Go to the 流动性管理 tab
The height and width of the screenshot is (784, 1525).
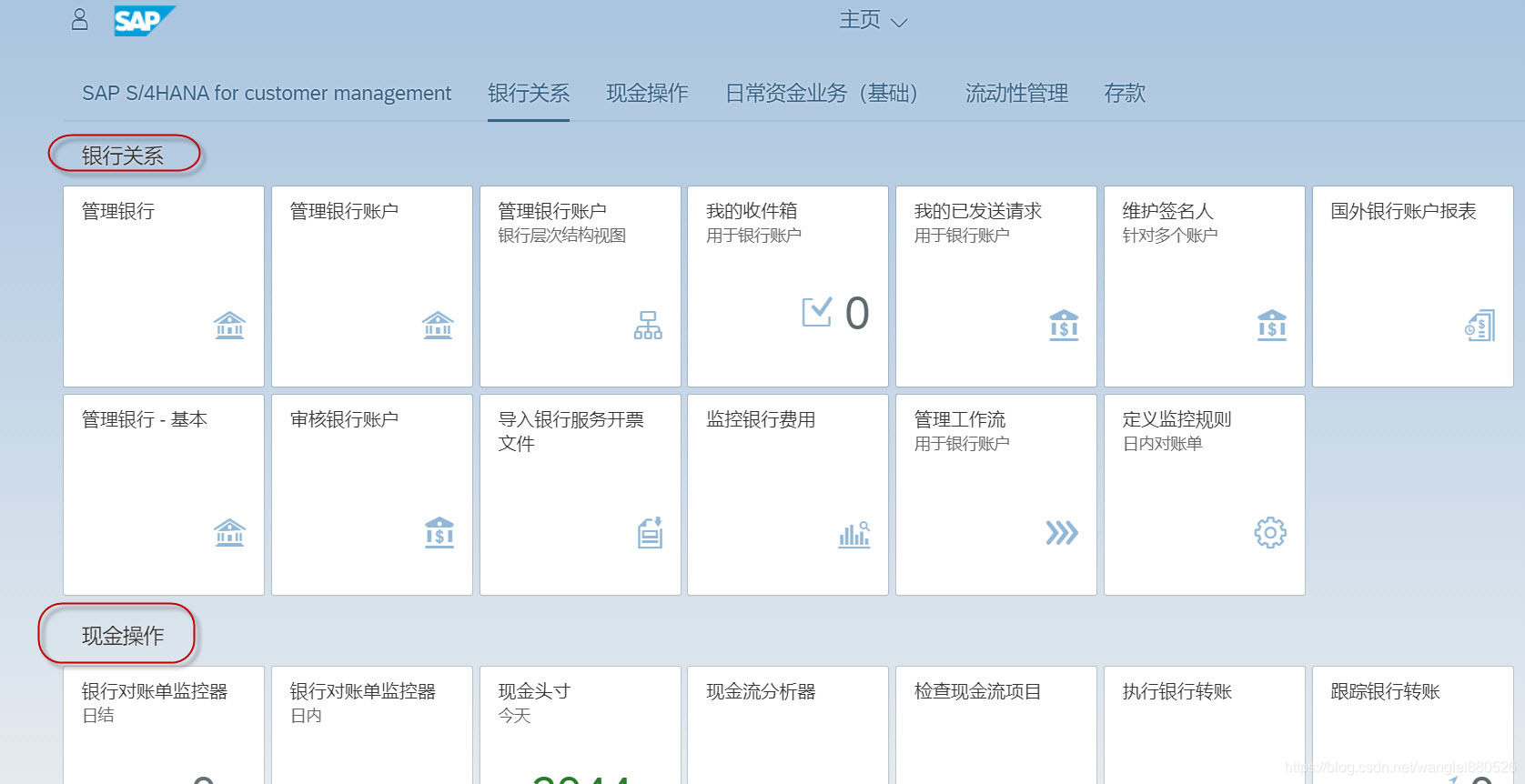tap(1016, 93)
